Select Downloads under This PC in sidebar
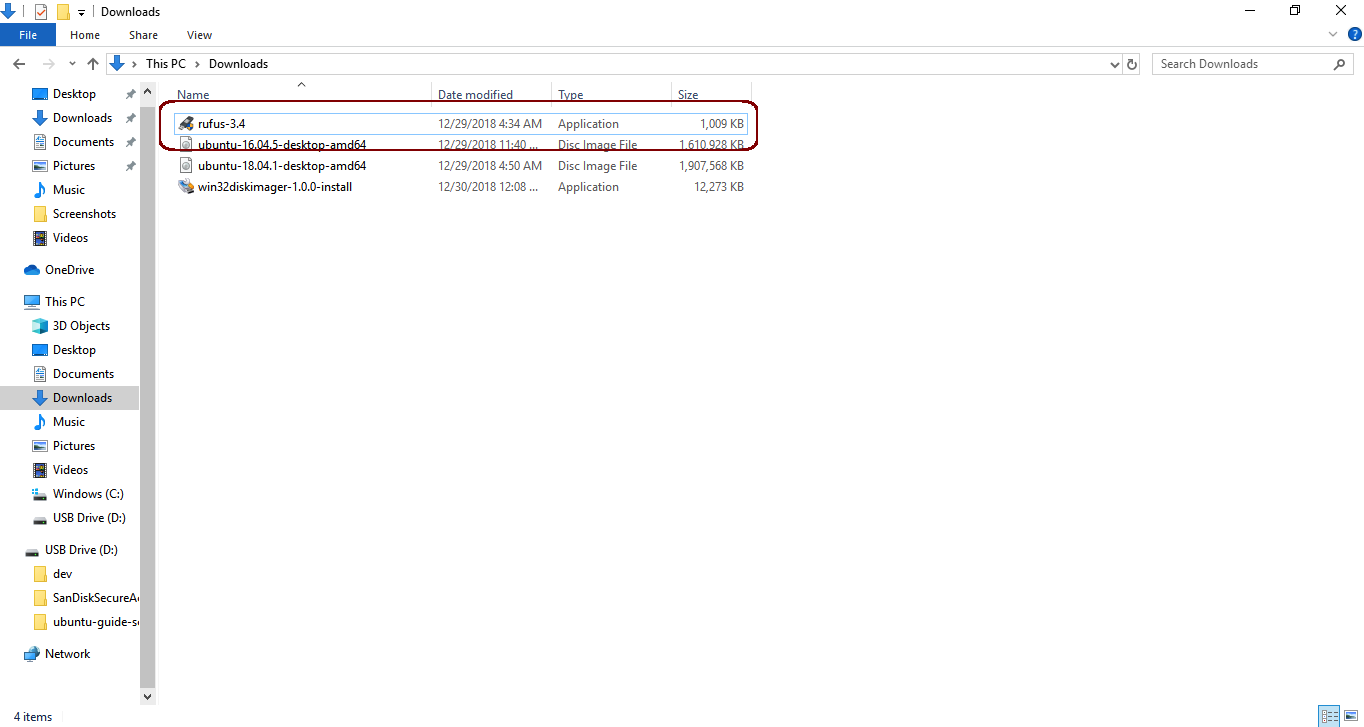The image size is (1364, 727). pyautogui.click(x=82, y=398)
